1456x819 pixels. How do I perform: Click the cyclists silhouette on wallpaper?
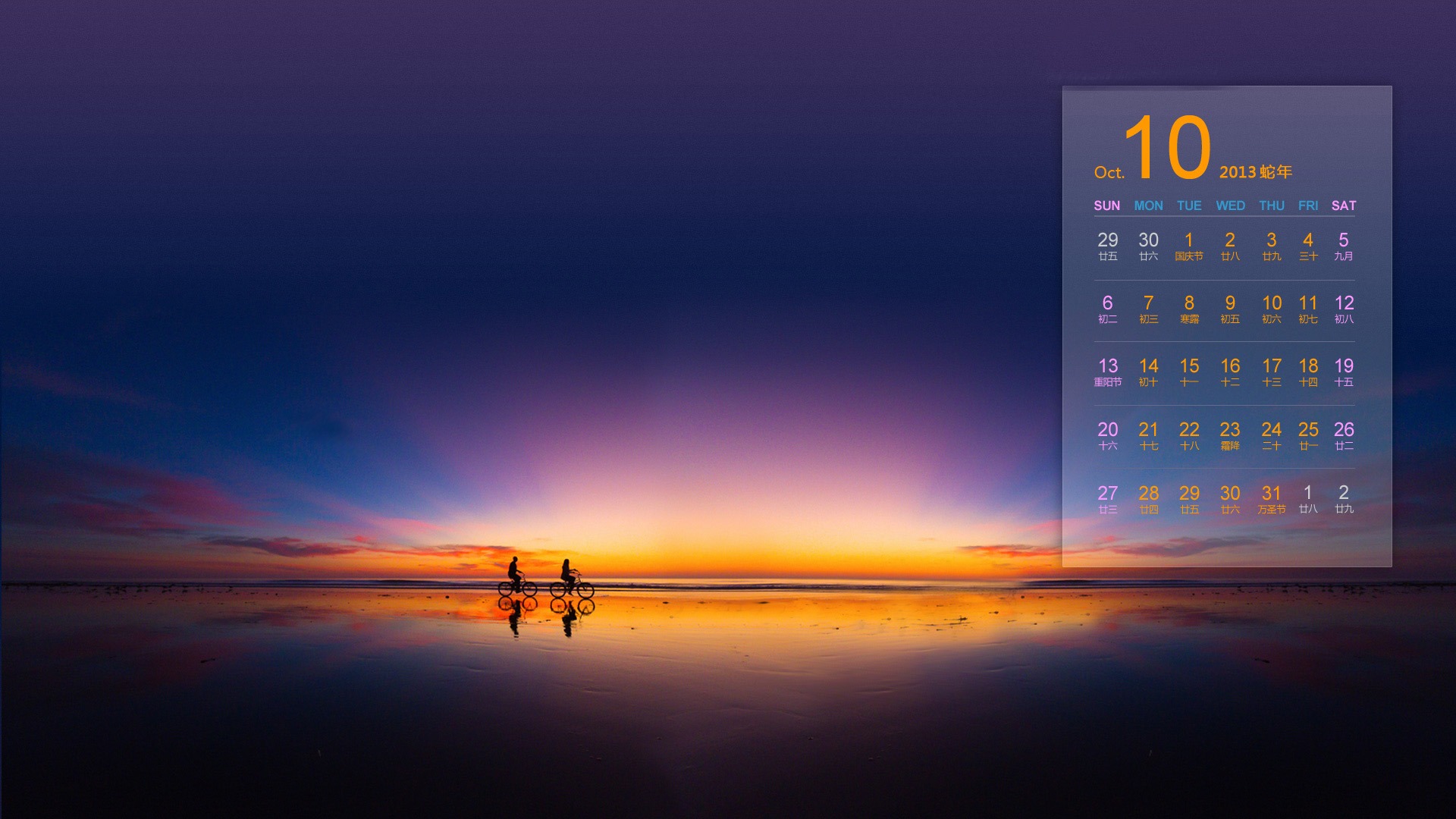tap(544, 579)
